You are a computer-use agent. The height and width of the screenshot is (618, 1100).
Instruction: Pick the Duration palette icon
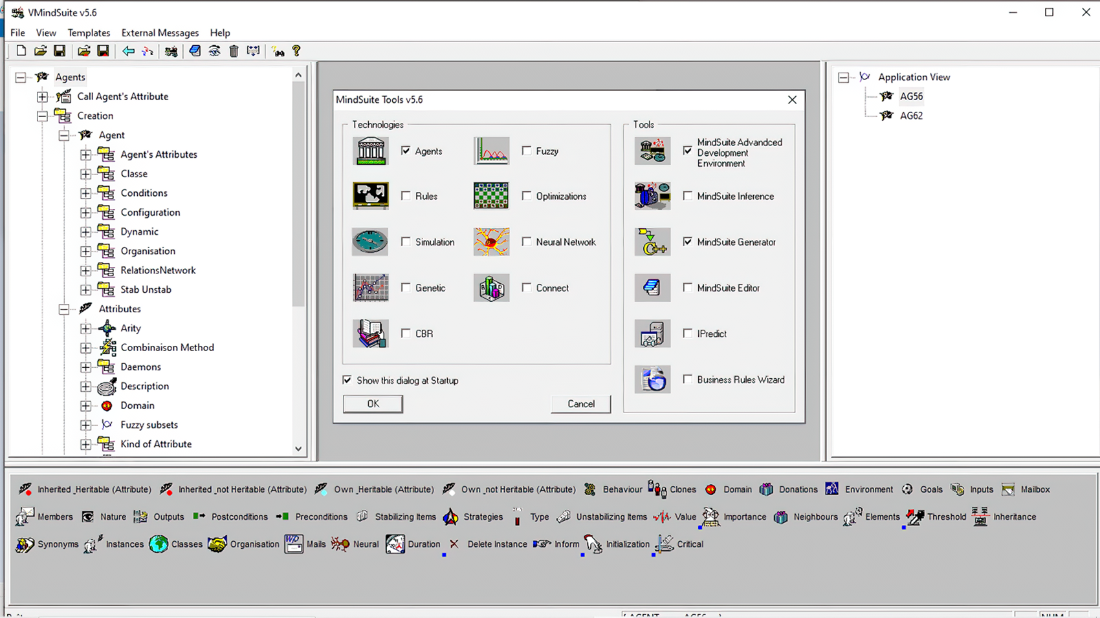(395, 544)
